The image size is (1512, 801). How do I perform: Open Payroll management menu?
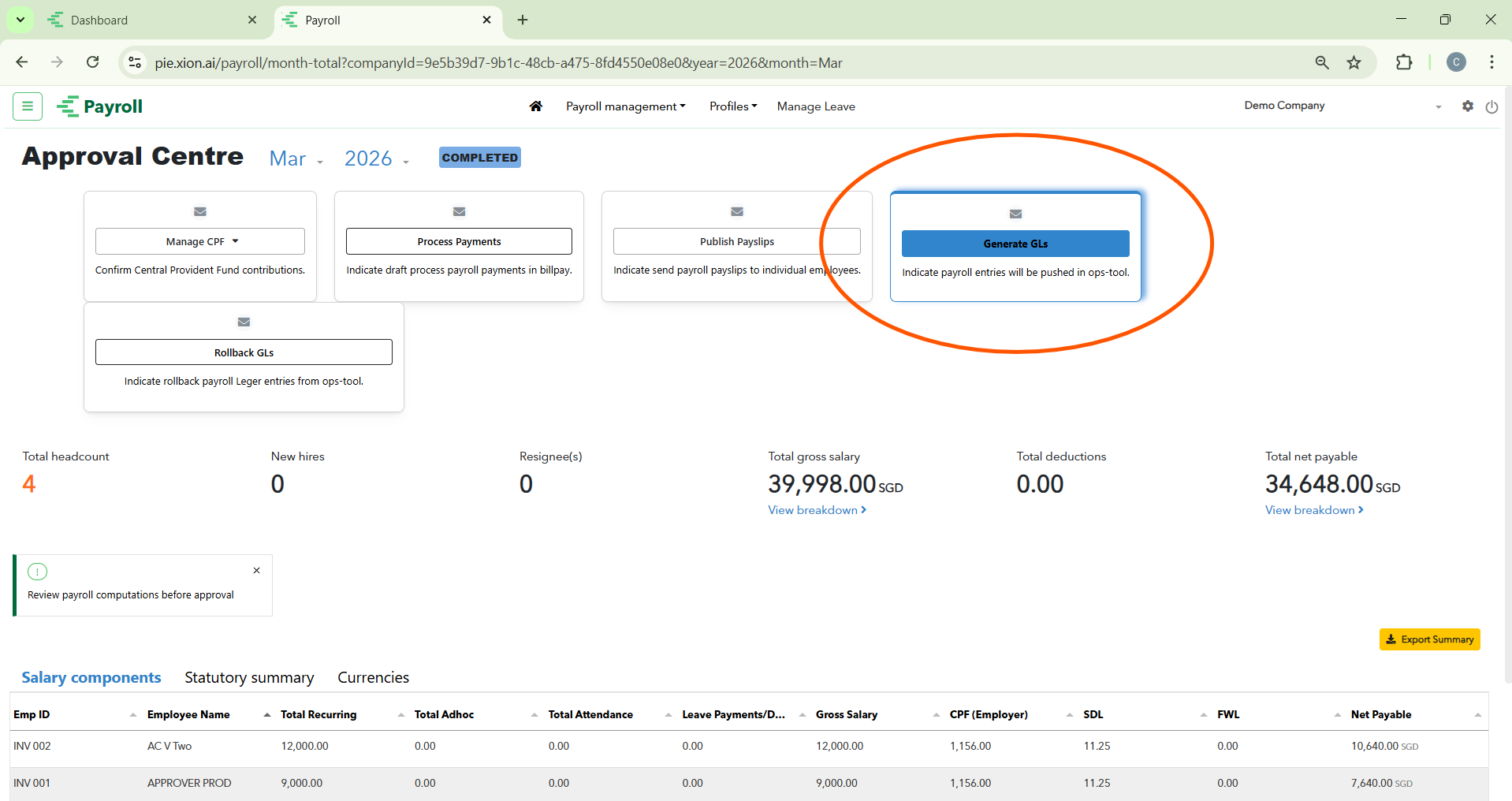(625, 106)
